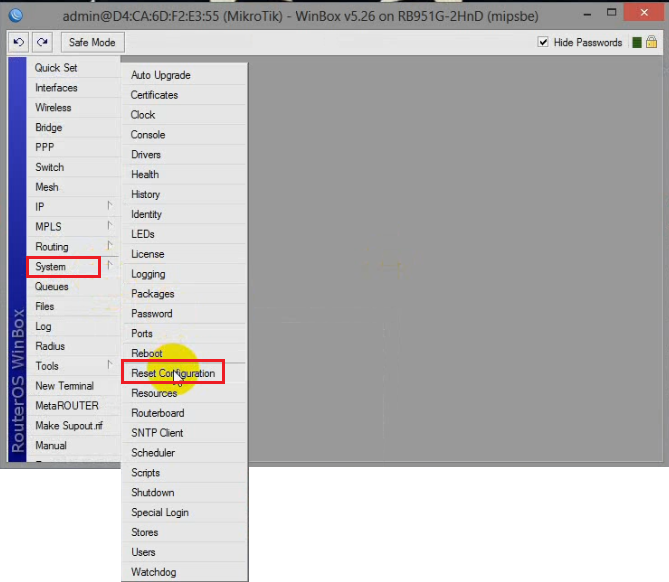Expand the System submenu arrow
Screen dimensions: 669x582
(x=110, y=266)
